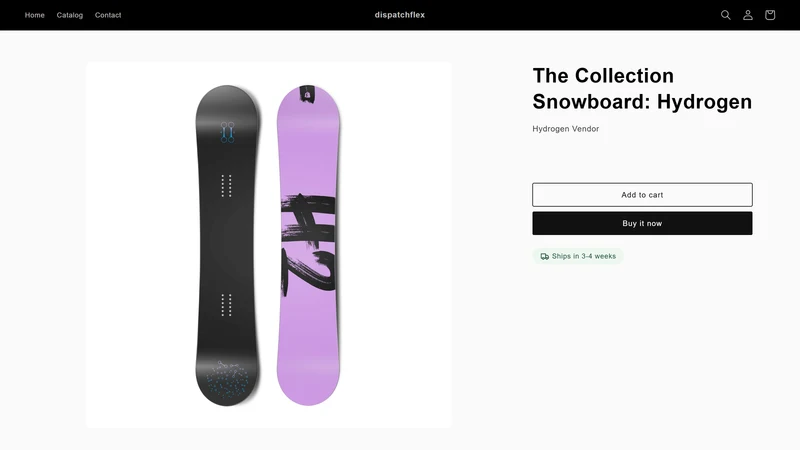Image resolution: width=800 pixels, height=450 pixels.
Task: Open the Catalog menu item
Action: click(70, 15)
